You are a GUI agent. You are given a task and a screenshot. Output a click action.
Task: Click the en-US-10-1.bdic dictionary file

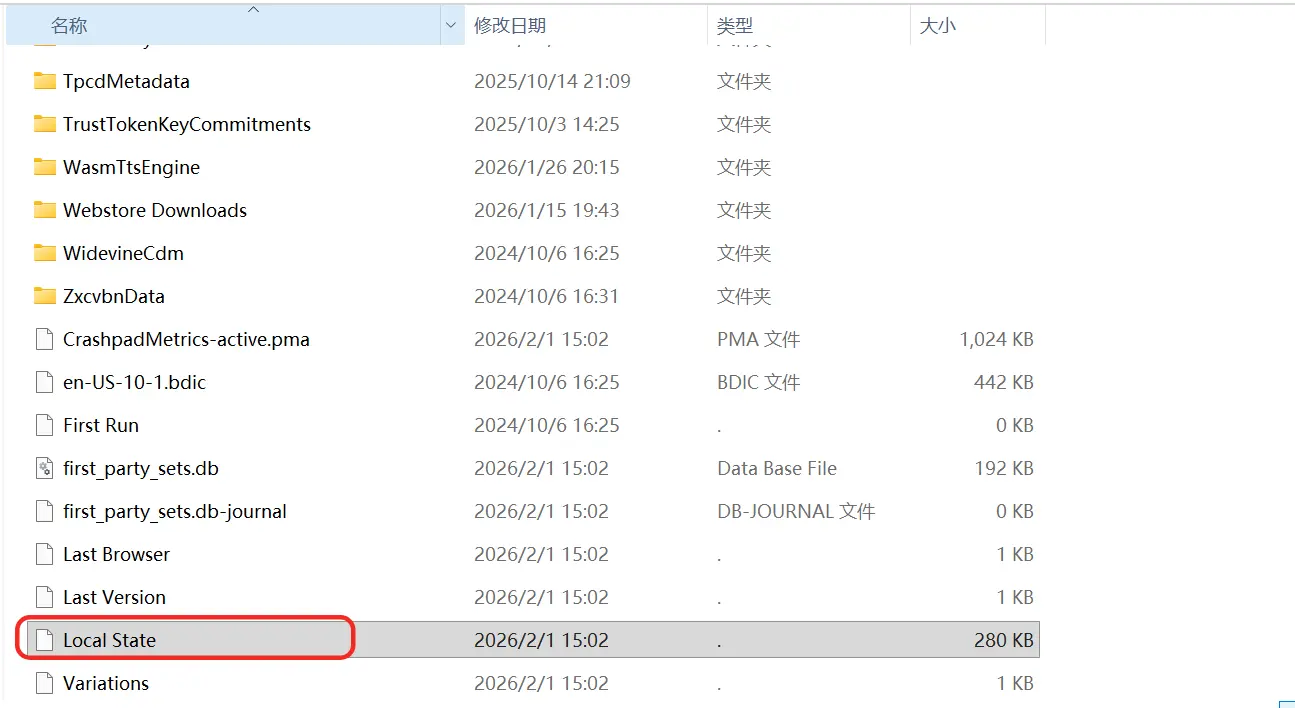coord(130,382)
